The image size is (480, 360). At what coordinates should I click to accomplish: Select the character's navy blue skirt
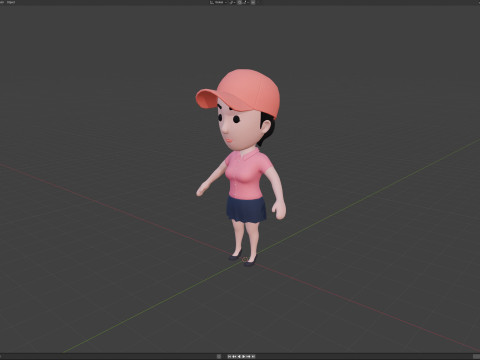click(246, 210)
